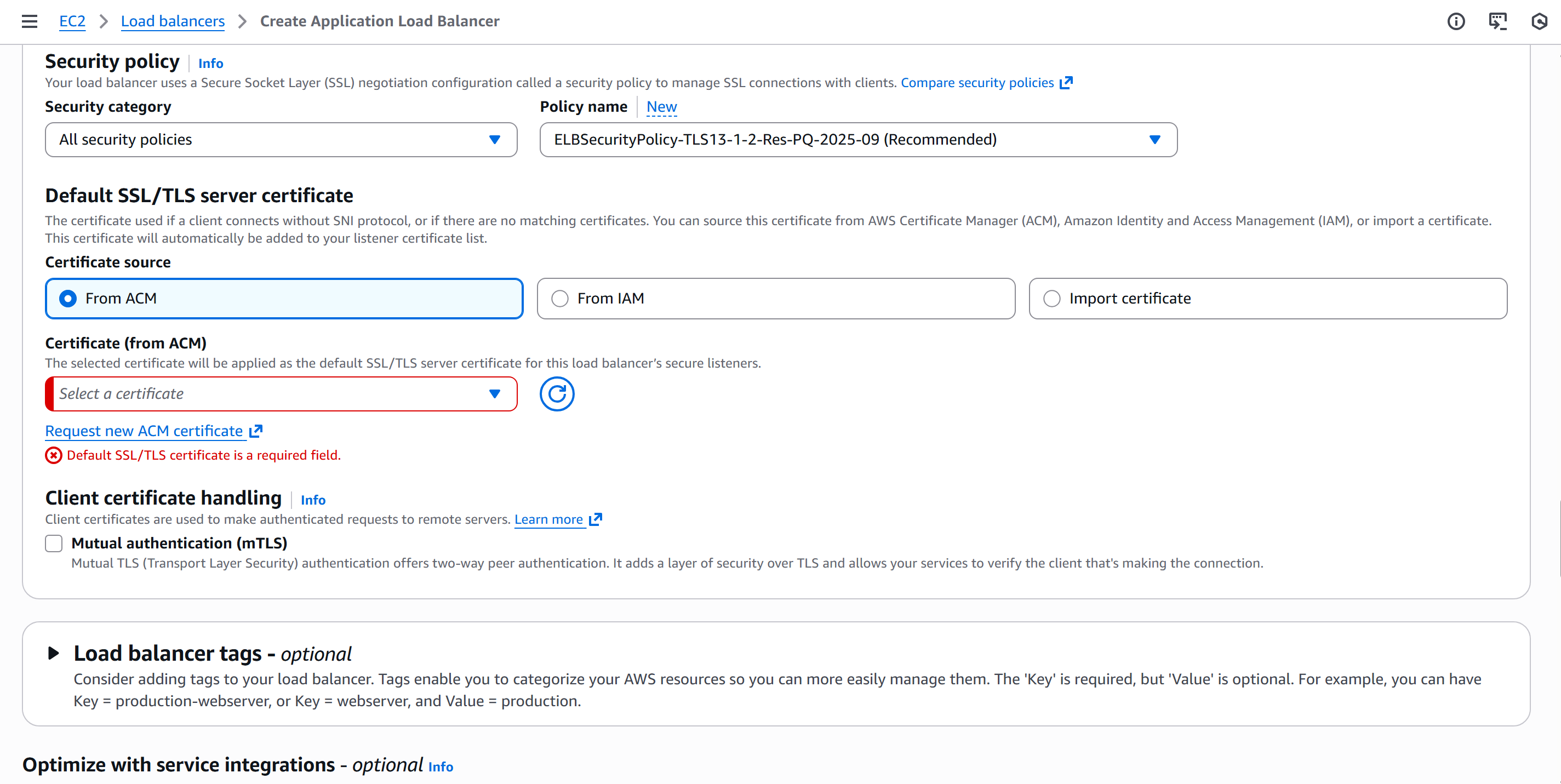The height and width of the screenshot is (784, 1561).
Task: Click the red error icon near required field message
Action: [x=53, y=455]
